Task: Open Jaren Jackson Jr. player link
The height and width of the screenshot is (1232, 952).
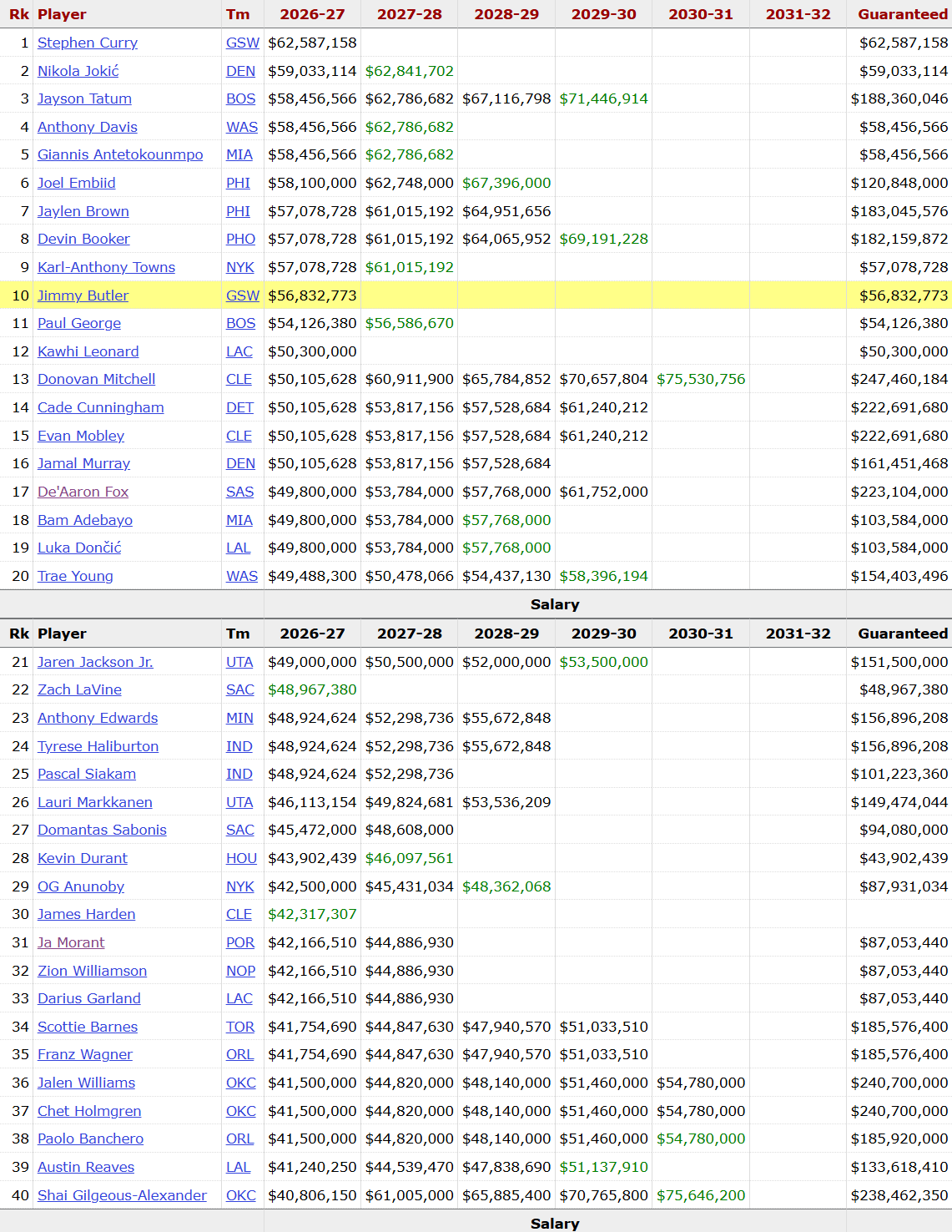Action: pos(95,662)
